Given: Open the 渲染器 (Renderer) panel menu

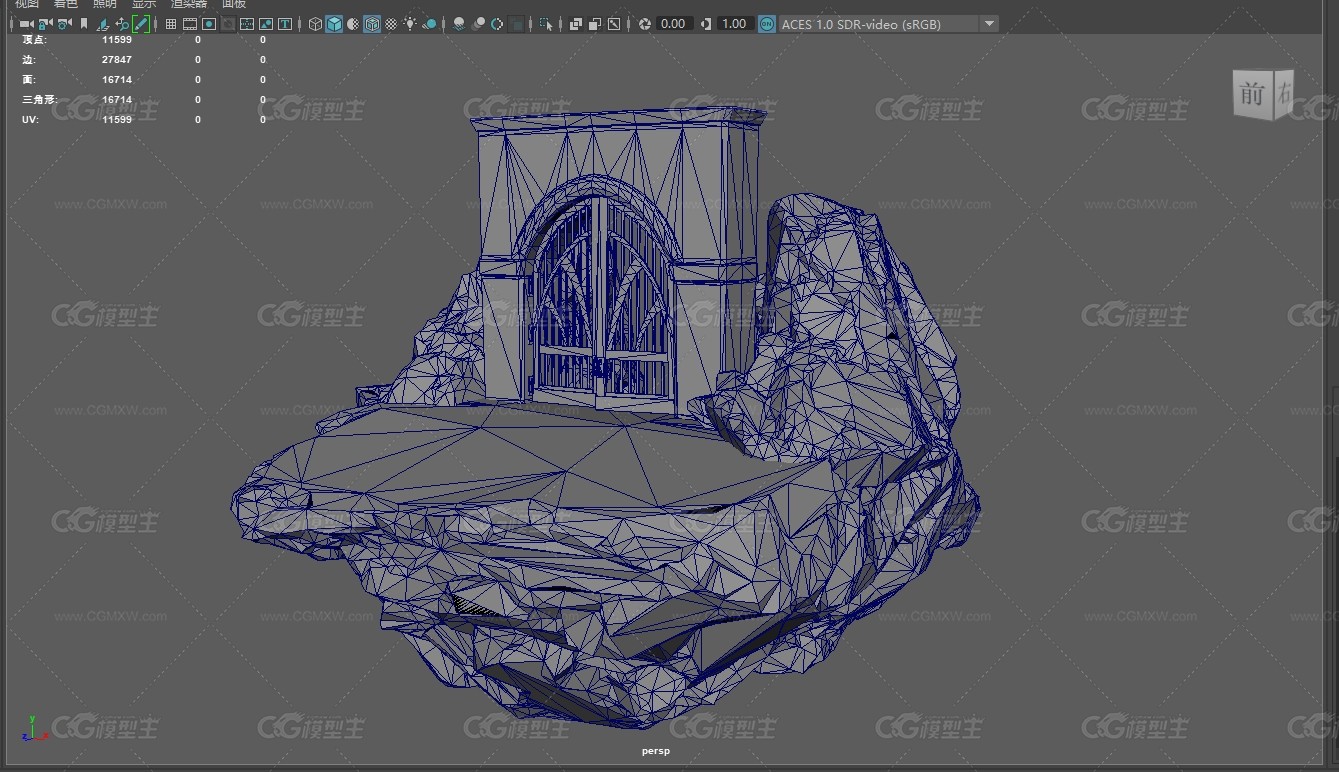Looking at the screenshot, I should coord(189,4).
